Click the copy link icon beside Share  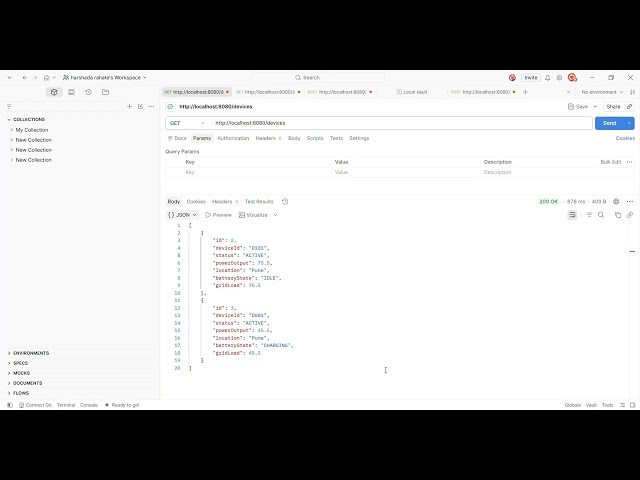pos(629,107)
